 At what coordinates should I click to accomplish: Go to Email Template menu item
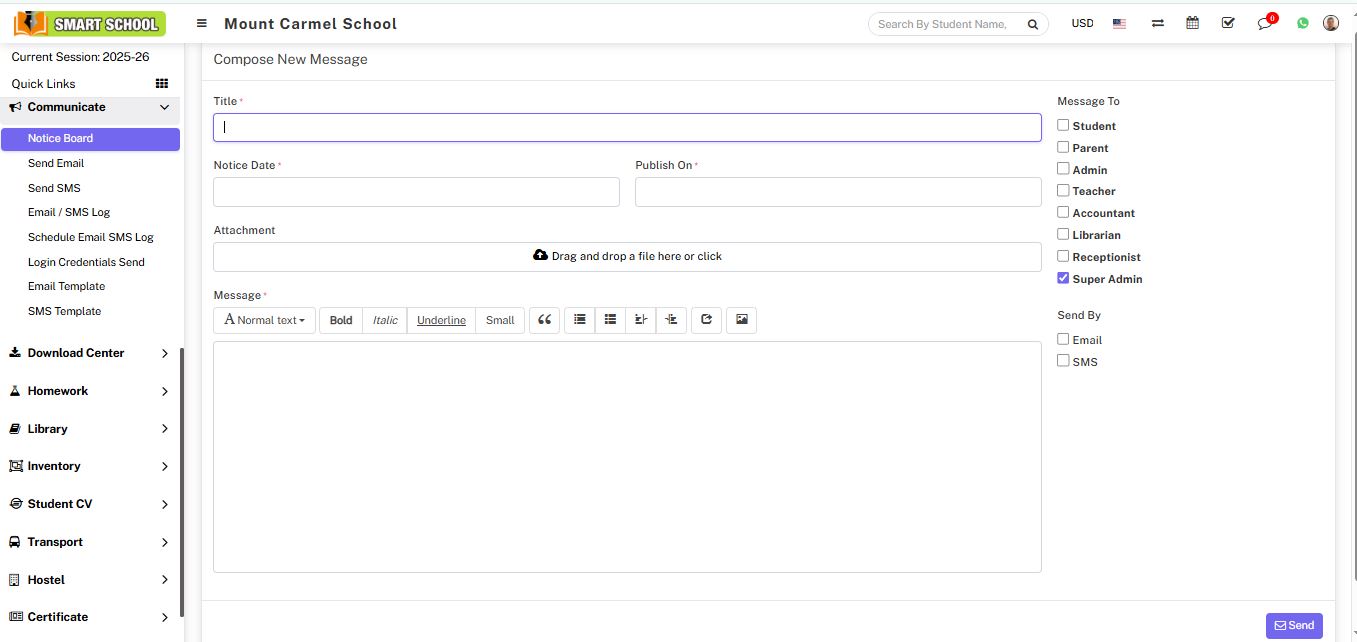[66, 286]
